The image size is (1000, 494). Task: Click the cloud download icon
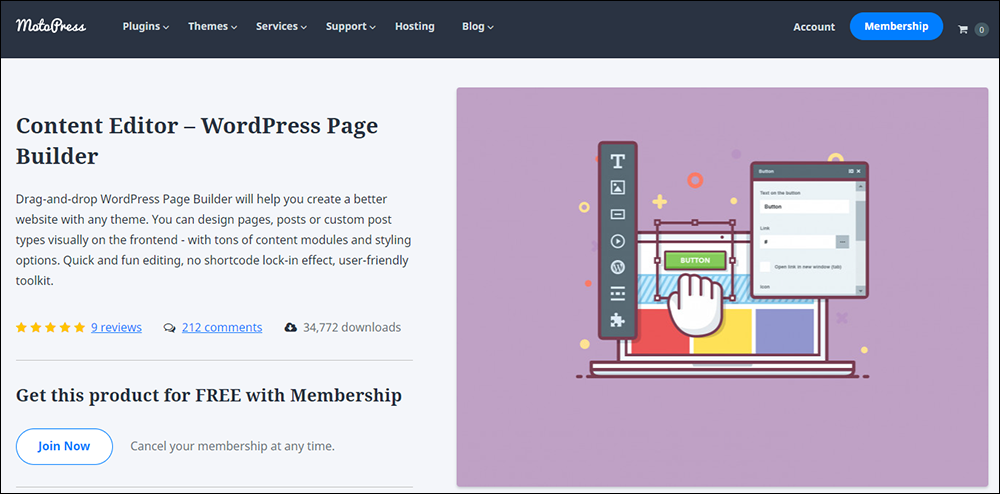[x=290, y=328]
